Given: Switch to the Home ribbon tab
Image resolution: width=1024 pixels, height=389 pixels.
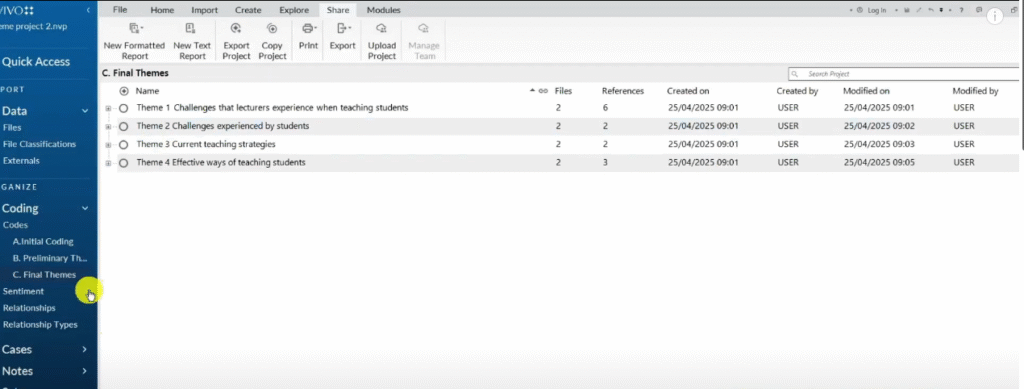Looking at the screenshot, I should pos(162,10).
